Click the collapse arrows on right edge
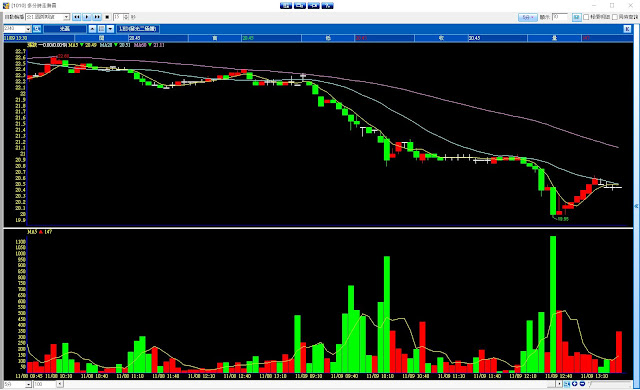 (636, 206)
